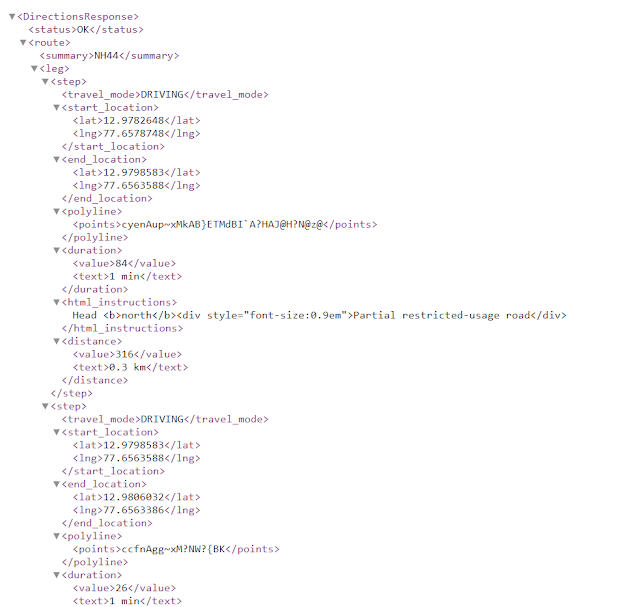Collapse the duration node with value 84
Viewport: 640px width, 607px height.
(x=57, y=250)
